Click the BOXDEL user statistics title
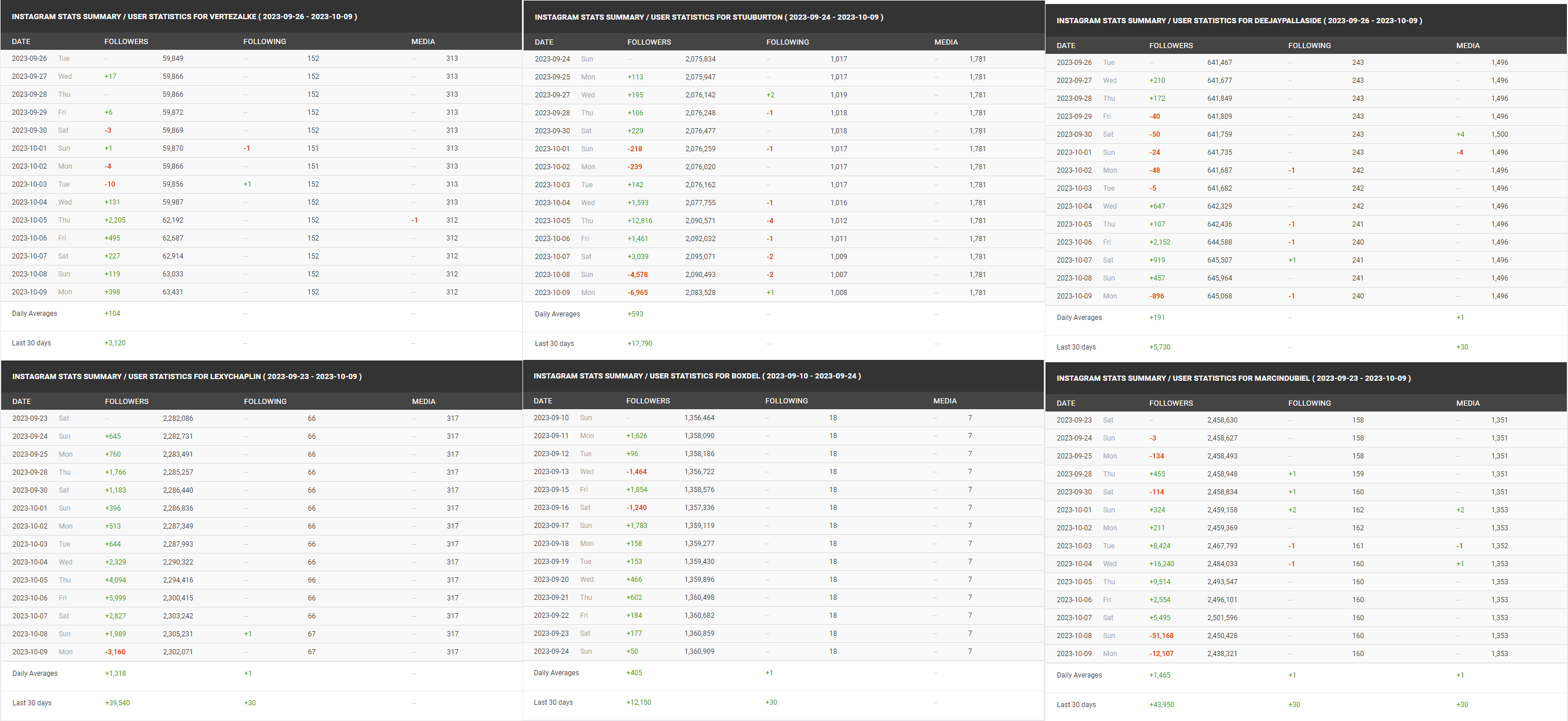 (696, 376)
